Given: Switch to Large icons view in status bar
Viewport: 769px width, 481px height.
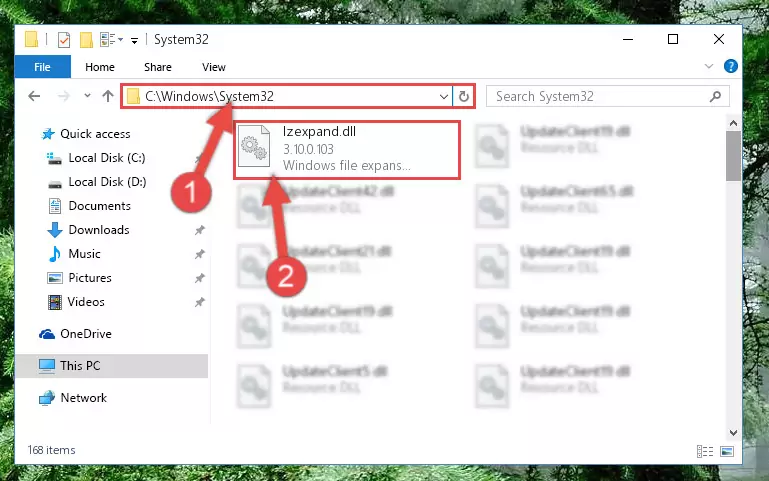Looking at the screenshot, I should coord(727,451).
